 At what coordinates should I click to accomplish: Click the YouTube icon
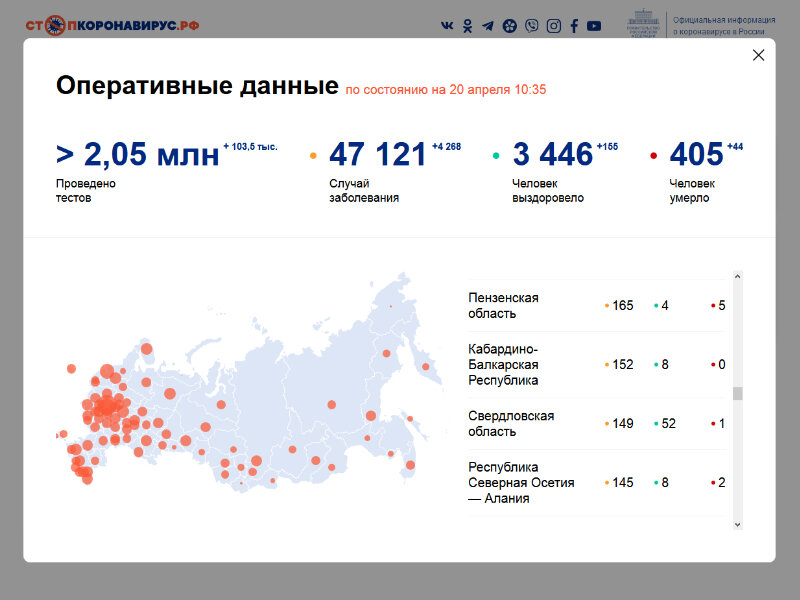(x=594, y=25)
